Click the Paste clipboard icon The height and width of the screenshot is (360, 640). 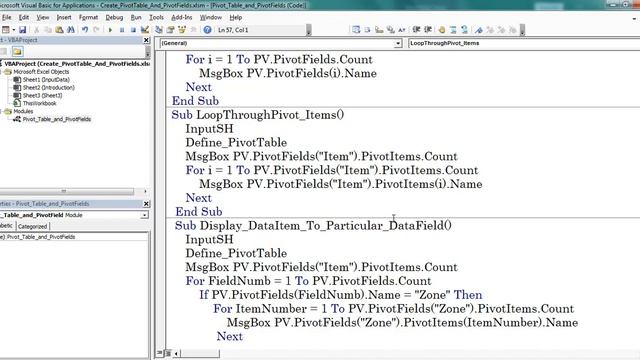click(x=59, y=30)
